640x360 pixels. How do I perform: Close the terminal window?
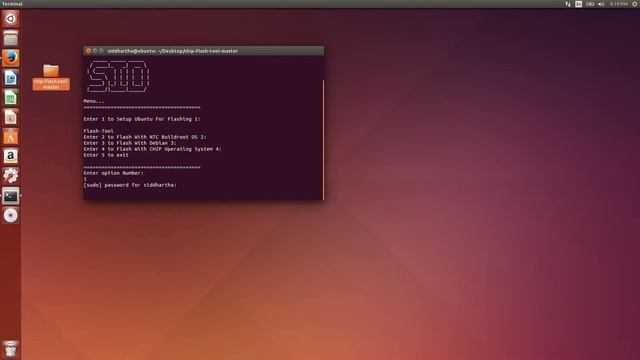pyautogui.click(x=88, y=51)
